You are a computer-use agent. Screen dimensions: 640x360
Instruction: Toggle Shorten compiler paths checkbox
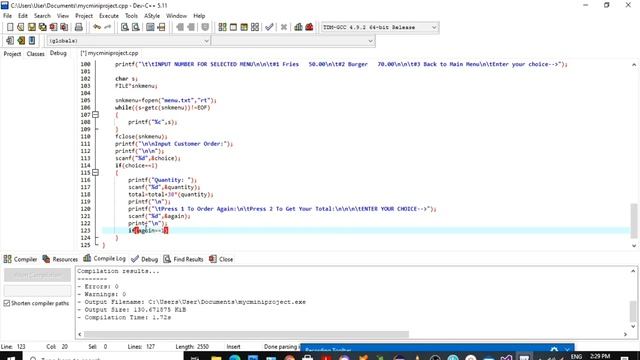(x=7, y=303)
